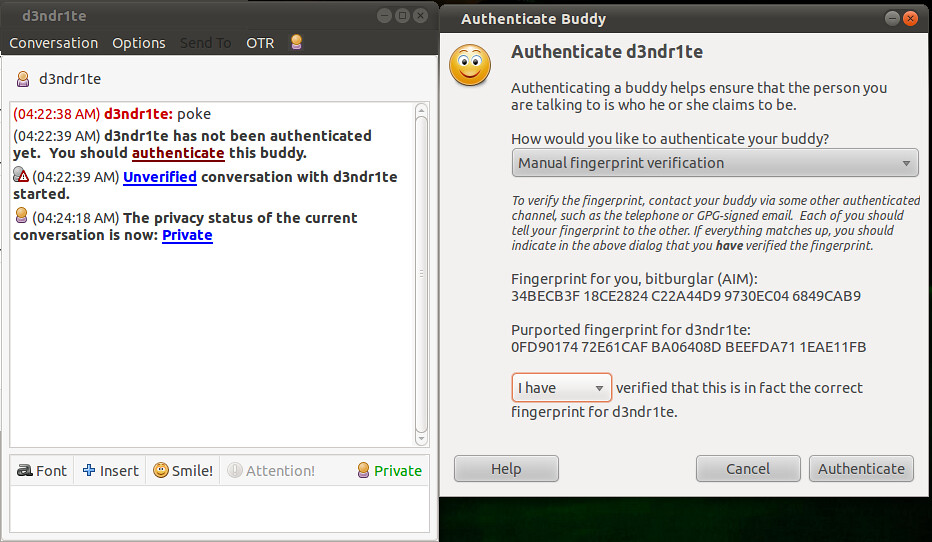Click the chat history vertical scrollbar

point(421,274)
